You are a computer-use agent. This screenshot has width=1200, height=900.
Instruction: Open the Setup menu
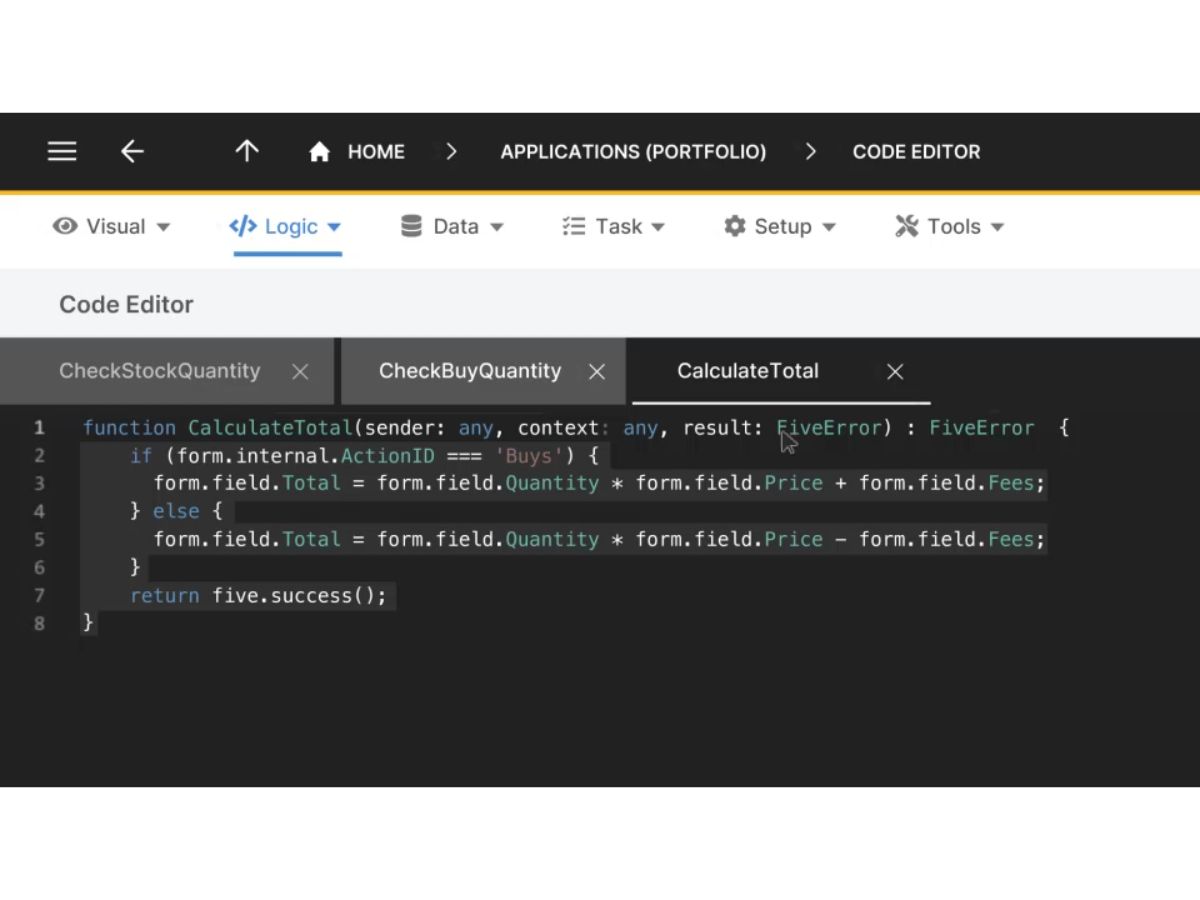779,227
